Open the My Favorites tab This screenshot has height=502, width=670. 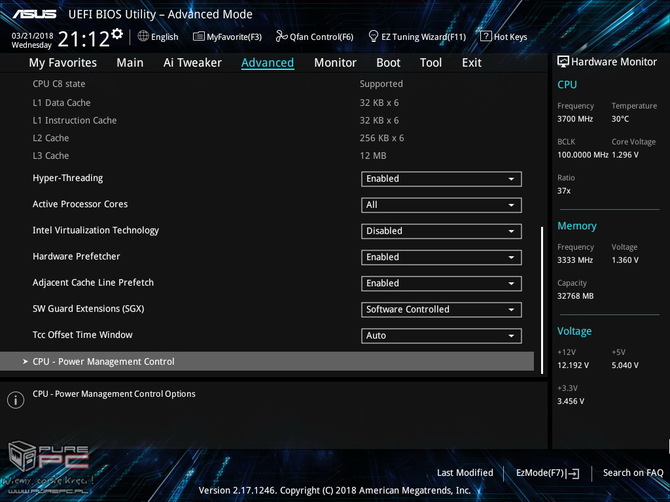pyautogui.click(x=63, y=63)
